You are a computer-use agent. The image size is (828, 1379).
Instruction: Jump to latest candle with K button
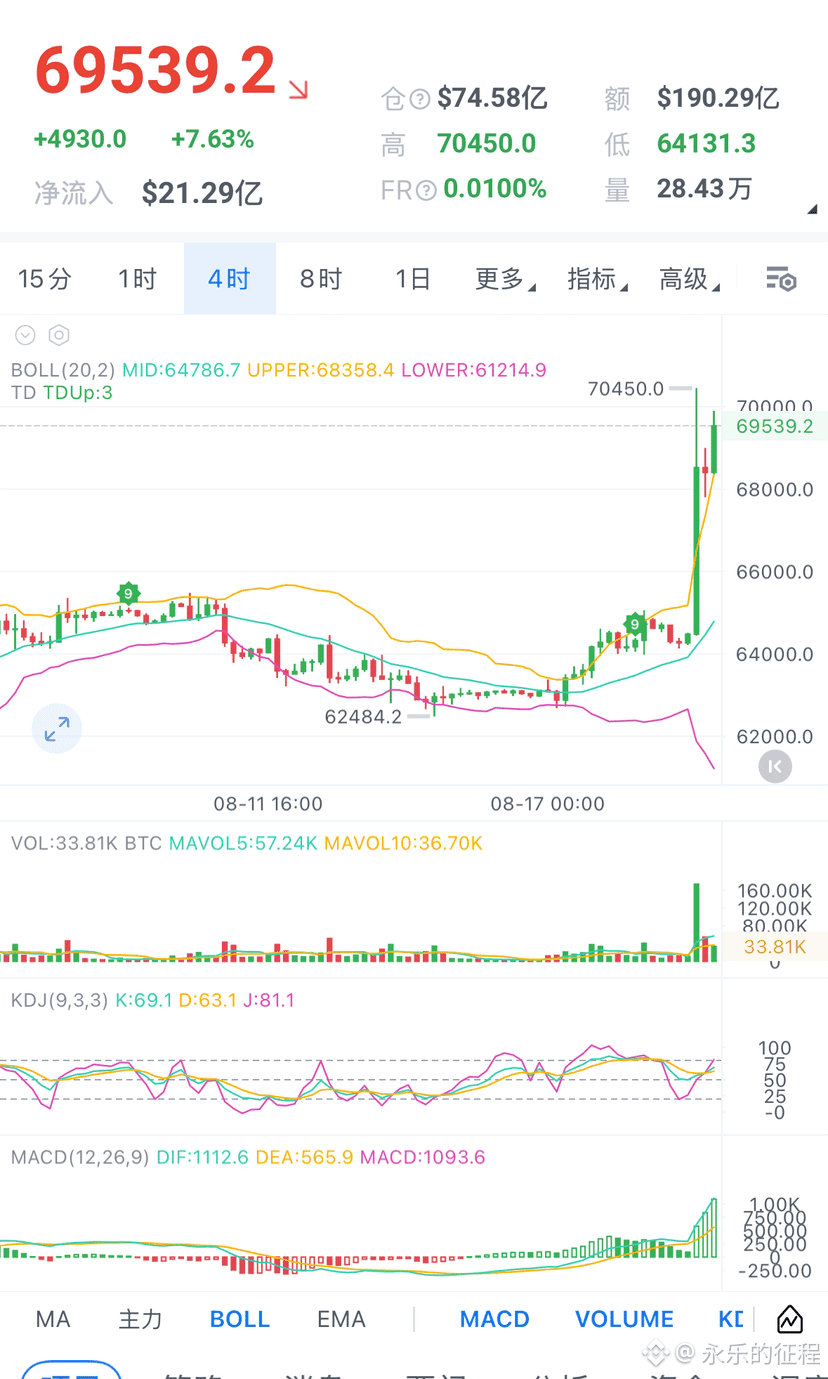[775, 767]
